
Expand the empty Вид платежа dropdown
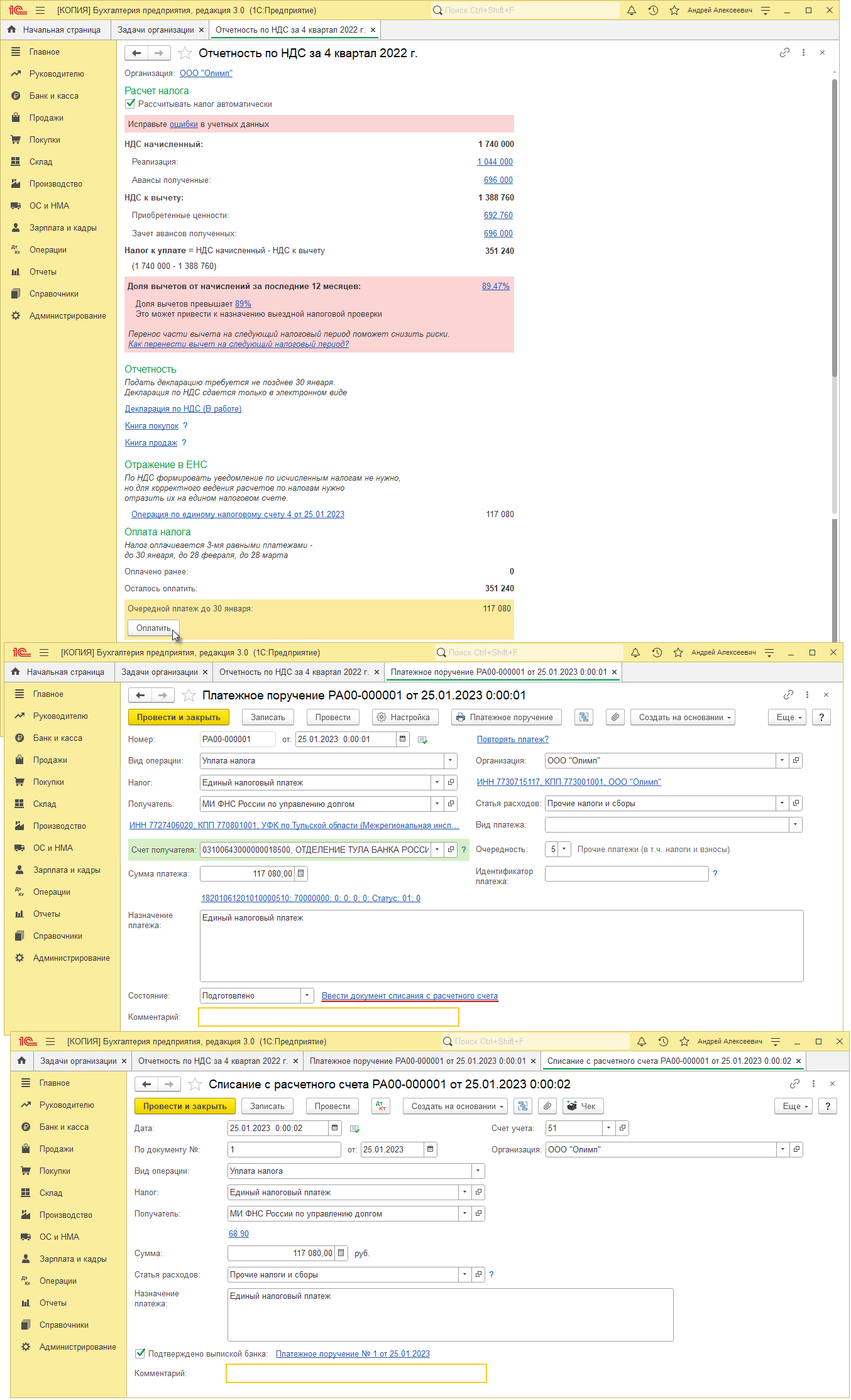(796, 825)
